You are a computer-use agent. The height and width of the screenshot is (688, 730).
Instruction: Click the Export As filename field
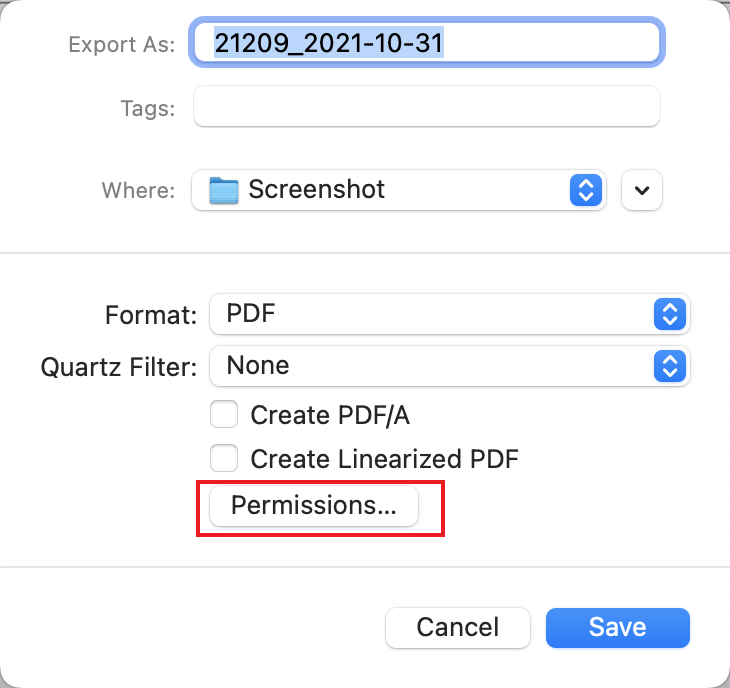(426, 44)
